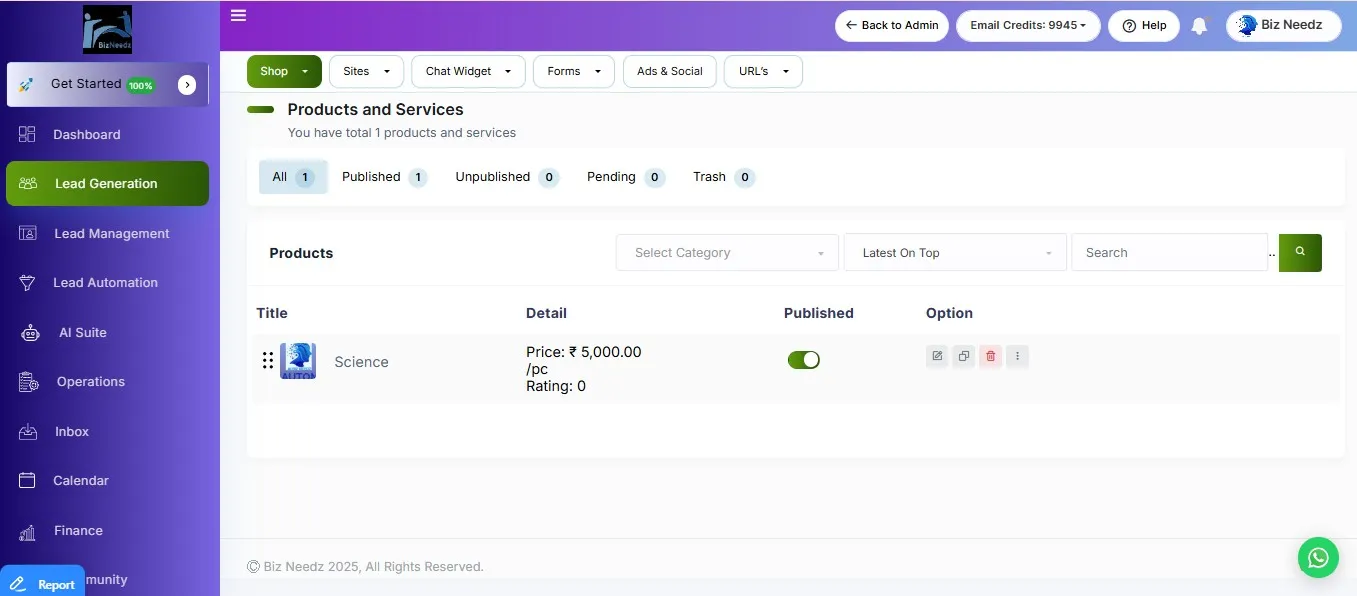This screenshot has height=596, width=1357.
Task: Open the three-dot more options menu
Action: [x=1017, y=356]
